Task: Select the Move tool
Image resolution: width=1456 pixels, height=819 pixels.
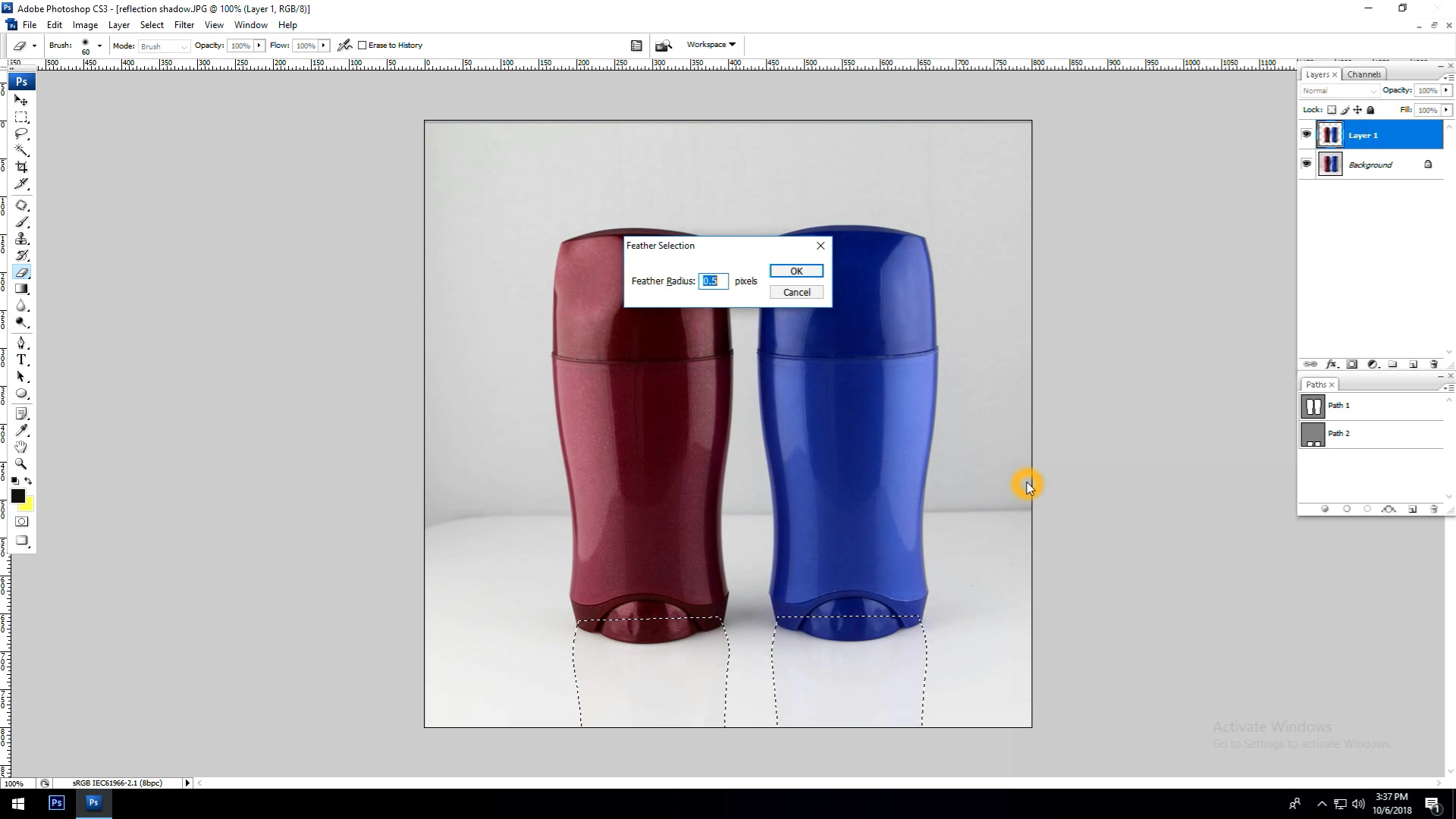Action: (22, 100)
